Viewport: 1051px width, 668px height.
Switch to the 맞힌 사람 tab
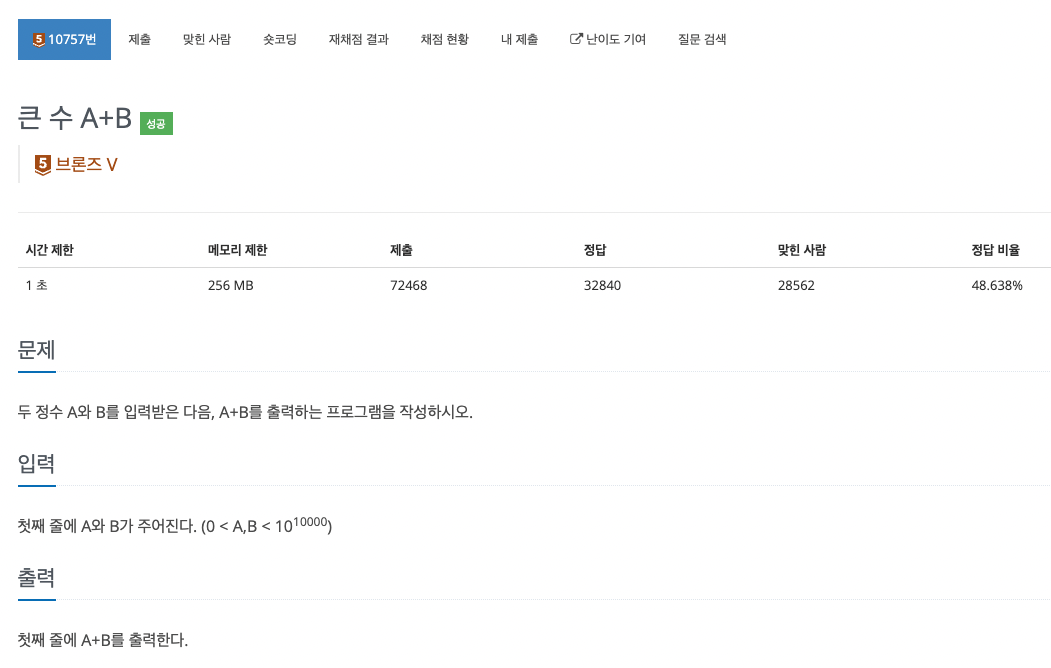point(206,40)
